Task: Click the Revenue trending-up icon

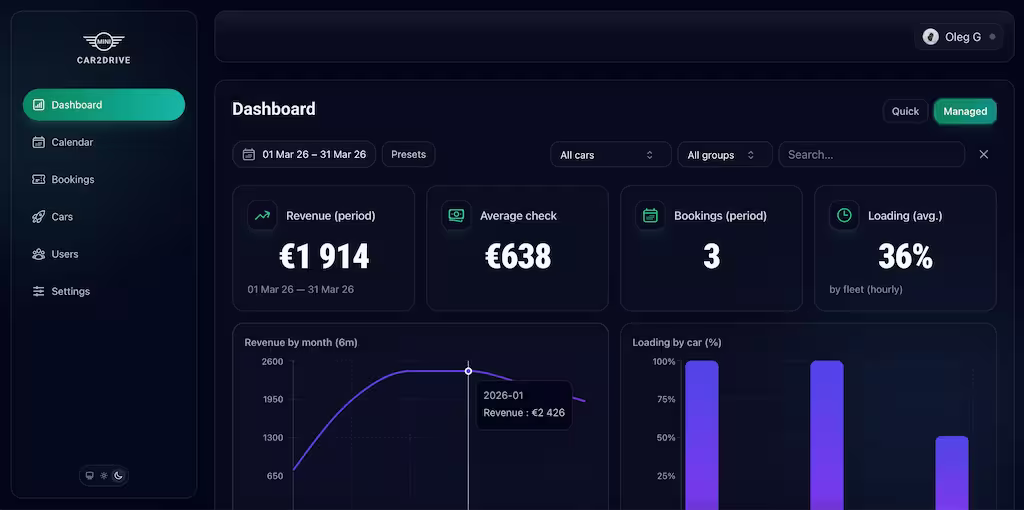Action: [262, 215]
